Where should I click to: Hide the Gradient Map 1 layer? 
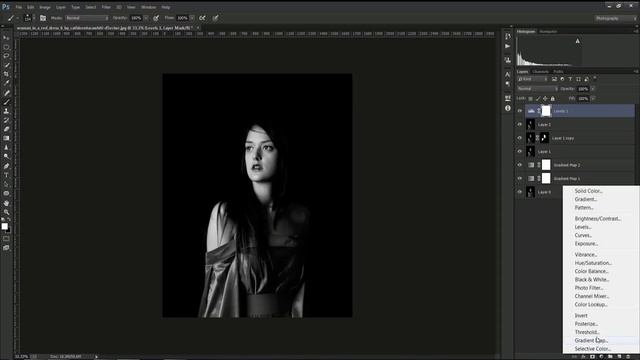tap(520, 178)
